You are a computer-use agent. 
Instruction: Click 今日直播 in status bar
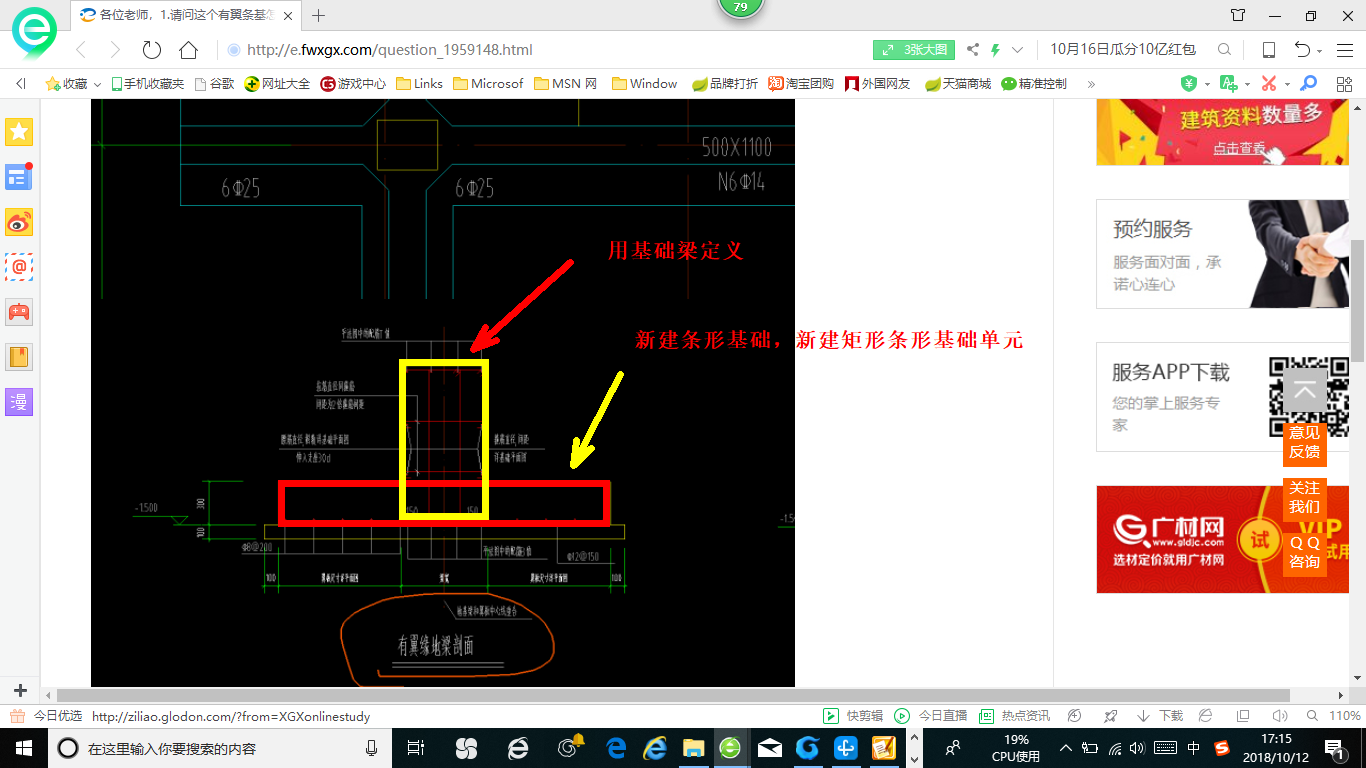[x=931, y=716]
